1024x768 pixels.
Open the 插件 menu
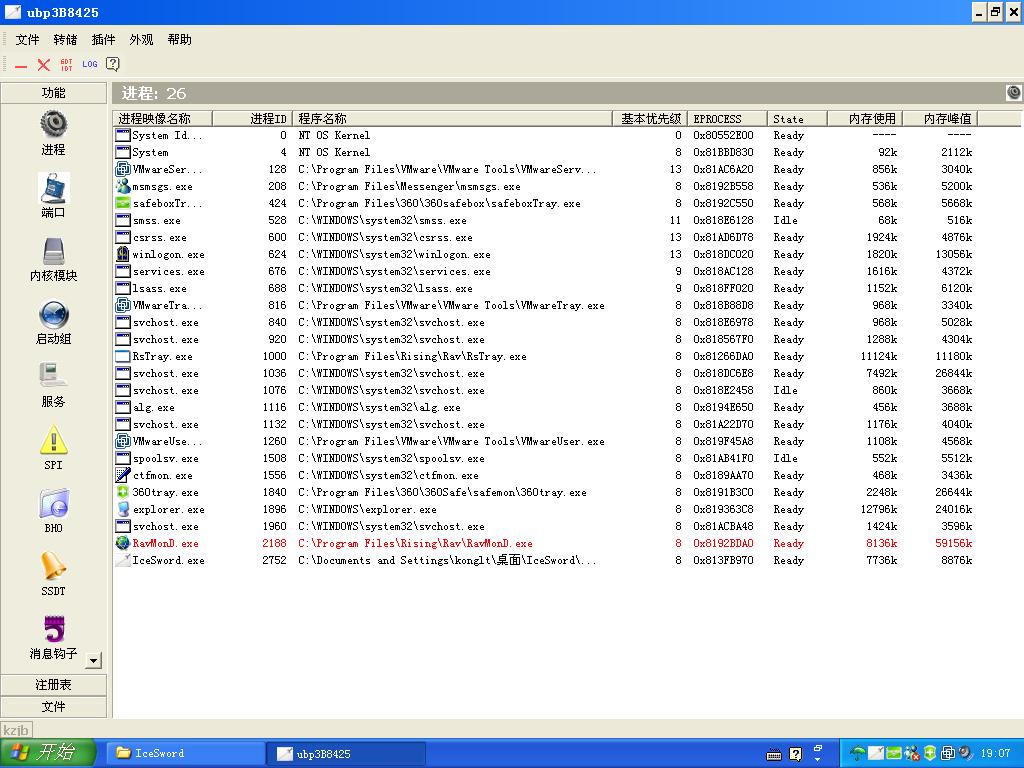point(103,40)
